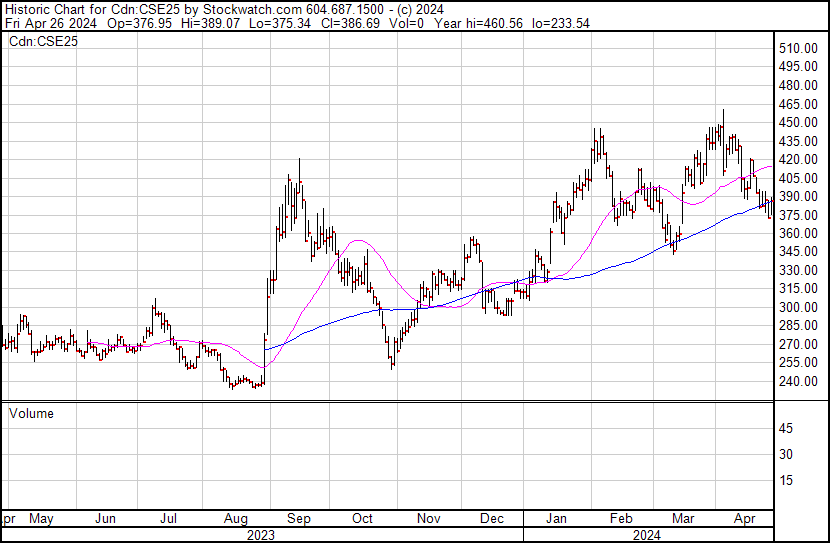Viewport: 830px width, 543px height.
Task: Click the volume axis label 15
Action: point(786,480)
